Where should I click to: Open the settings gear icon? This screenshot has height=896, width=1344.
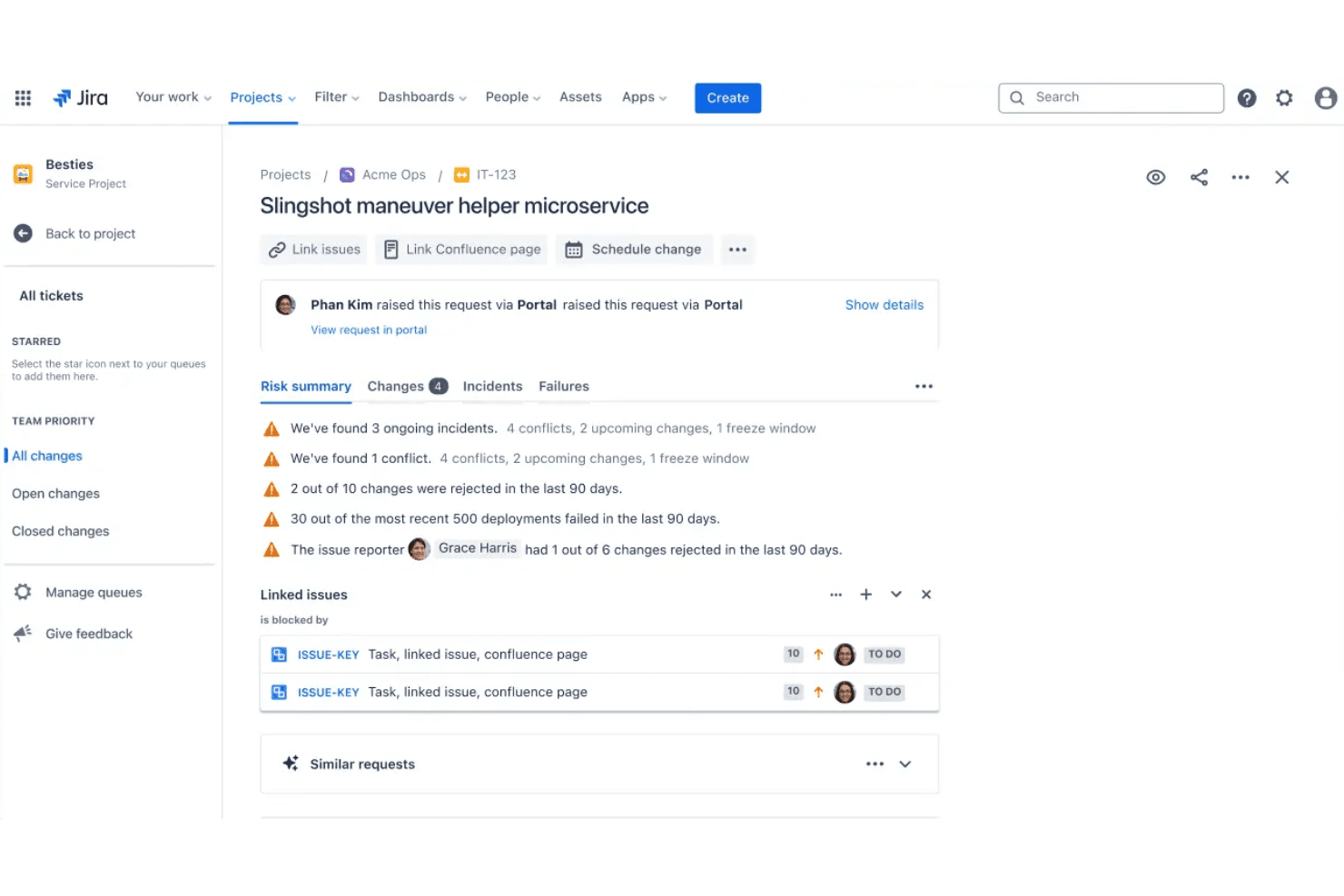1284,98
